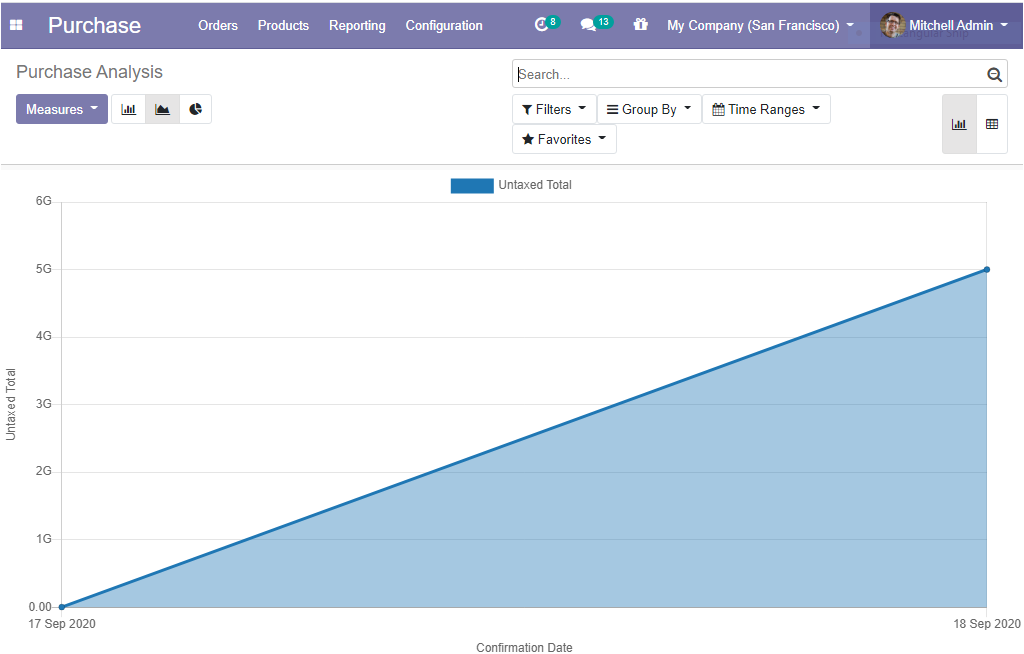
Task: Open the Products menu
Action: pyautogui.click(x=283, y=25)
